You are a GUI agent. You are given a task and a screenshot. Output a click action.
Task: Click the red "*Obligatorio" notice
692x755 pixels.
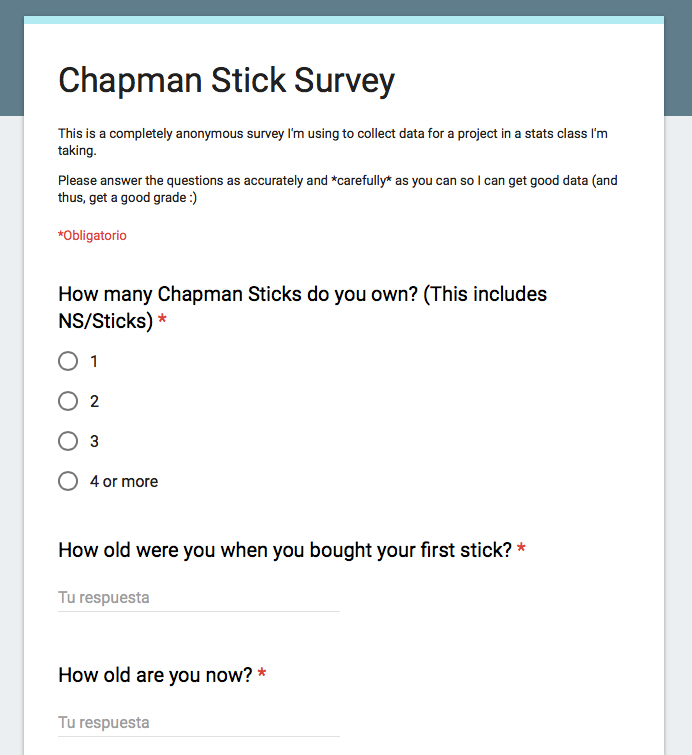point(92,236)
